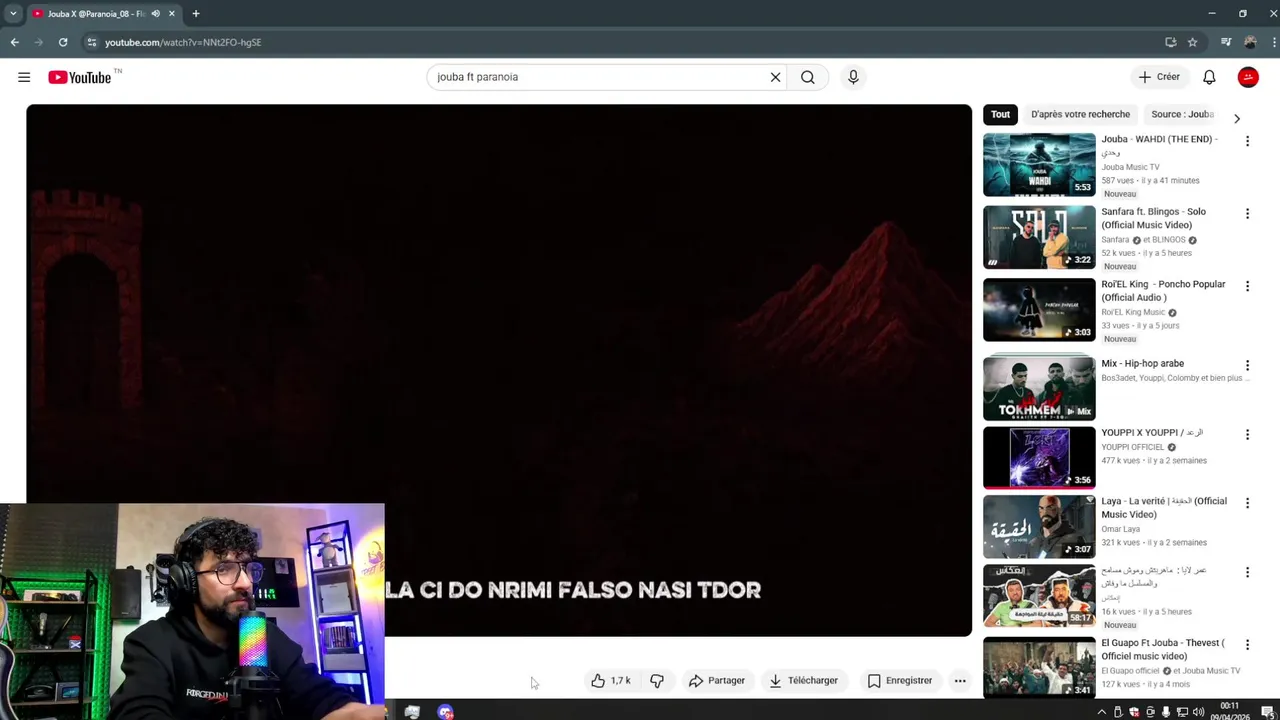The image size is (1280, 720).
Task: Open options for Mix - Hip-hop arabe
Action: pyautogui.click(x=1247, y=365)
